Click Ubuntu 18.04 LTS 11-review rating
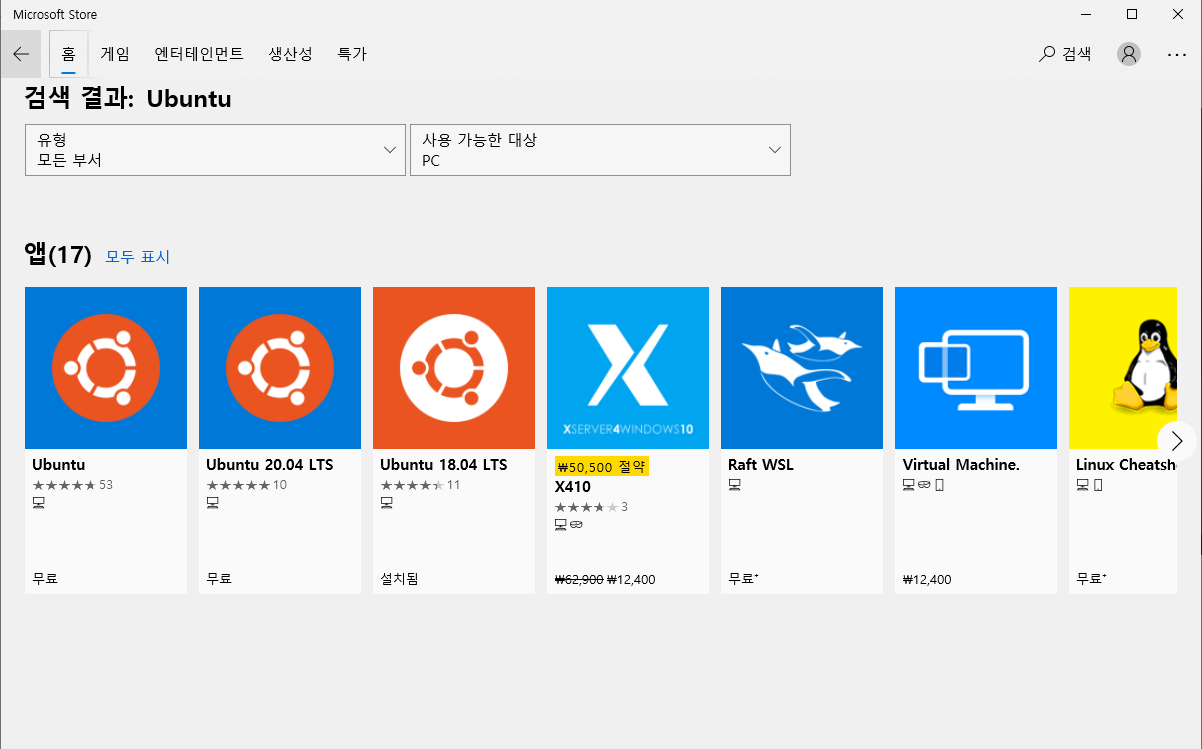This screenshot has width=1202, height=749. point(420,485)
